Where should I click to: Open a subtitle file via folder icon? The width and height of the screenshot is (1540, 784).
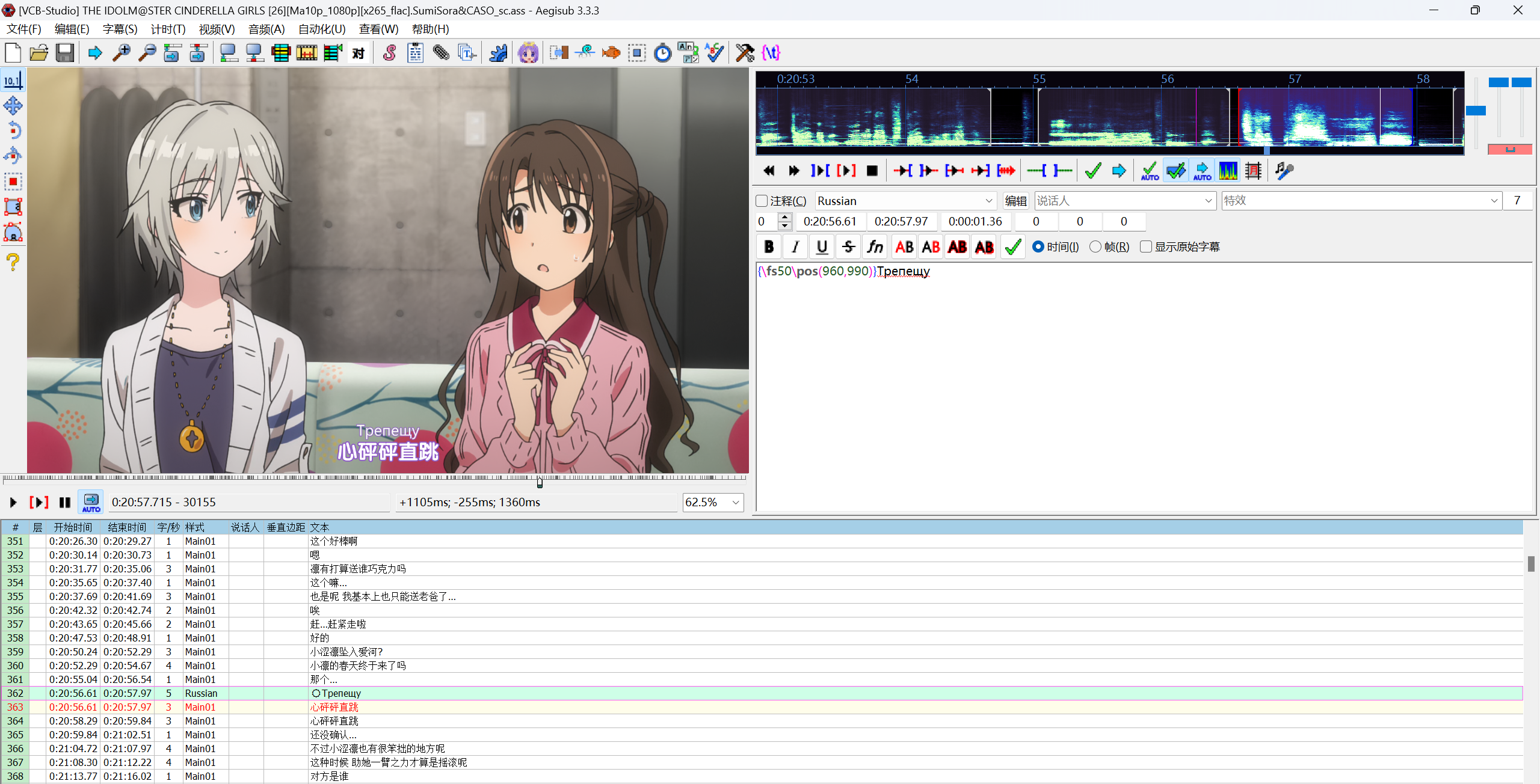coord(38,53)
